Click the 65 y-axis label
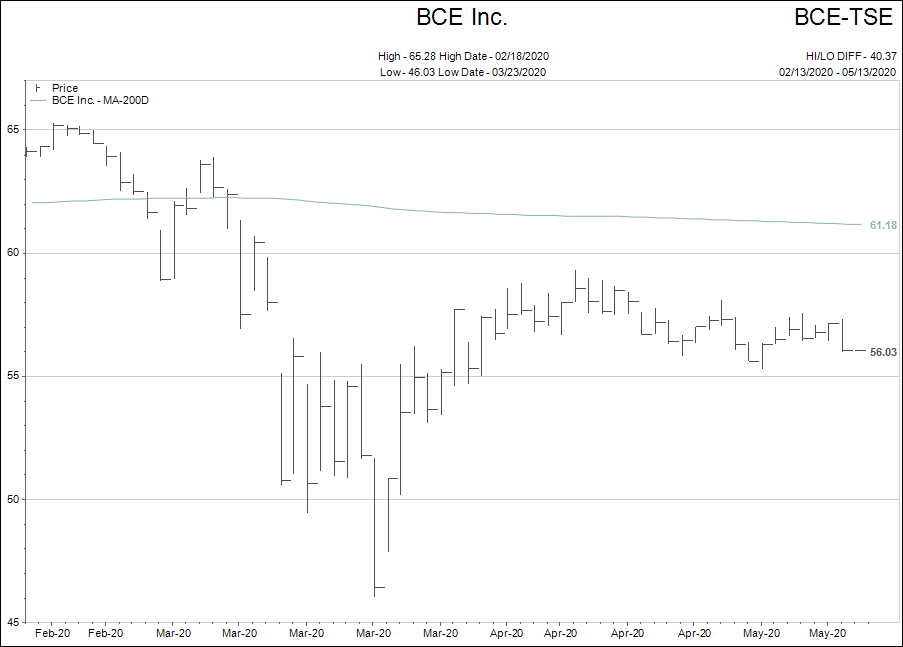This screenshot has height=647, width=903. coord(14,130)
